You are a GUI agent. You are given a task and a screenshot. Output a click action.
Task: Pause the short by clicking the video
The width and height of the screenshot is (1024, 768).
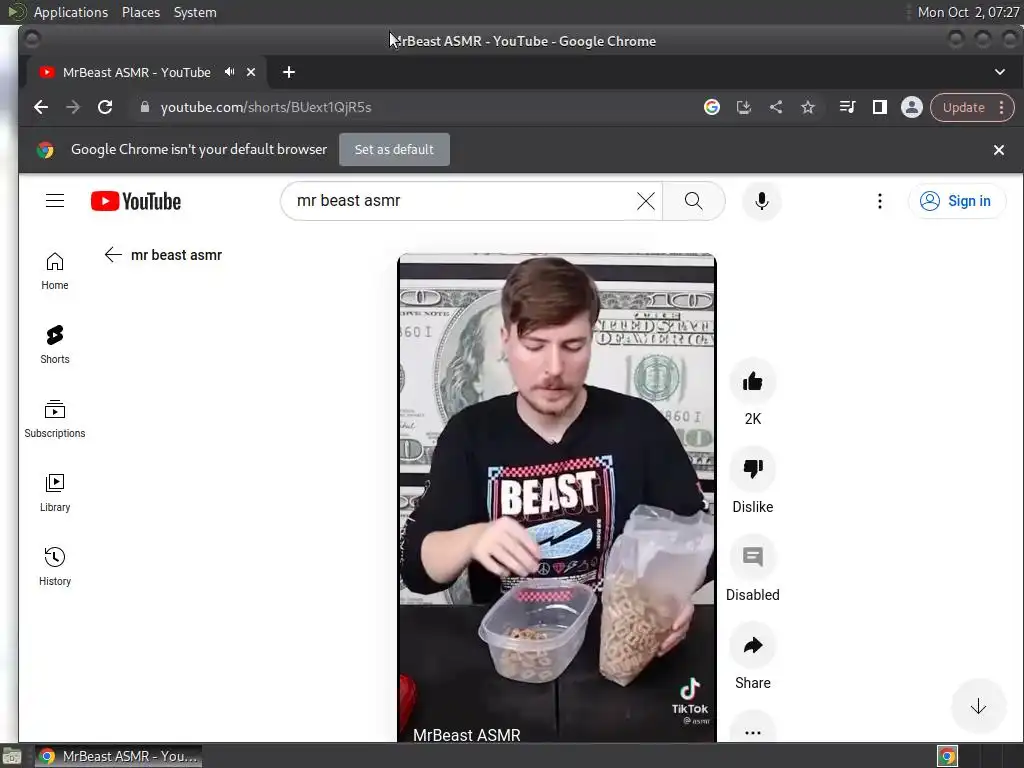[x=556, y=496]
